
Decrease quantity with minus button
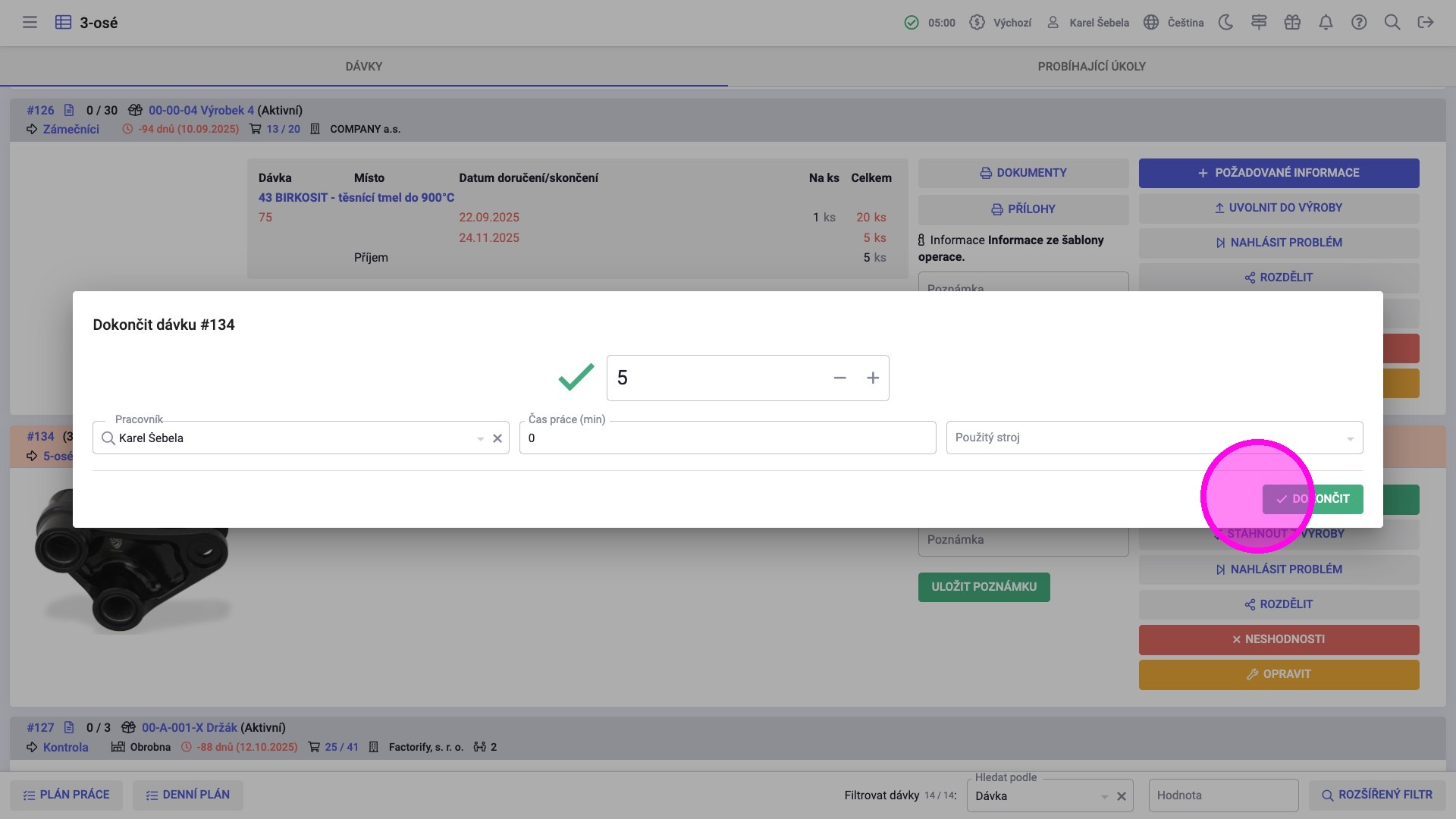point(839,378)
